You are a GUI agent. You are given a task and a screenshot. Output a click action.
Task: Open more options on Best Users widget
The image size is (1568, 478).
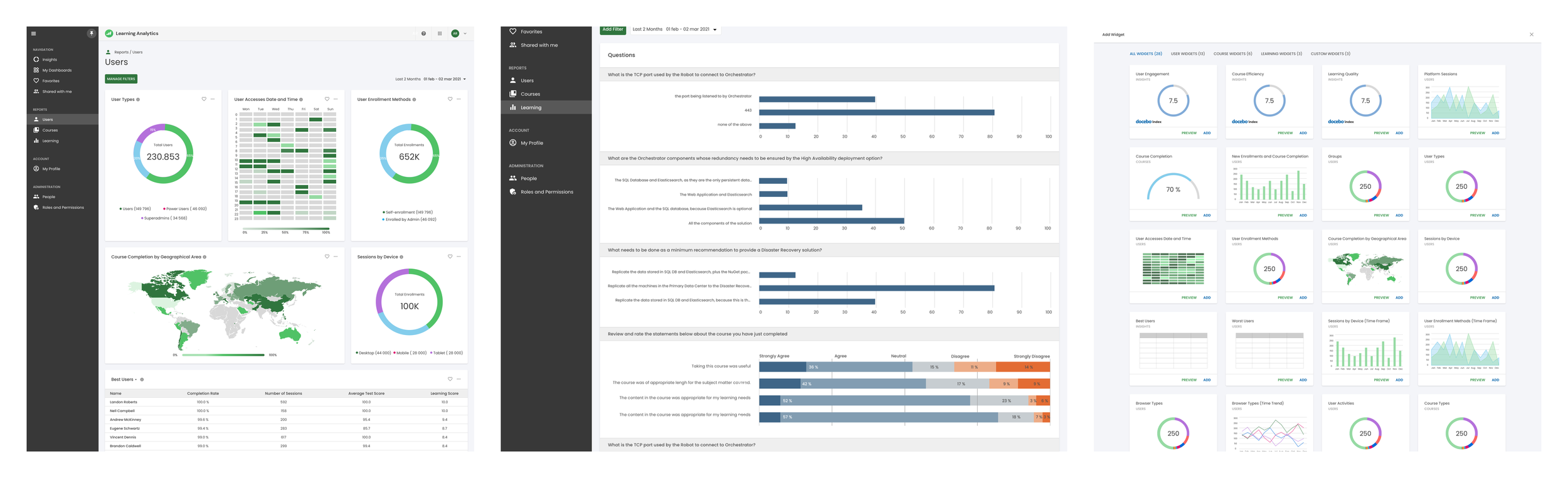click(458, 379)
